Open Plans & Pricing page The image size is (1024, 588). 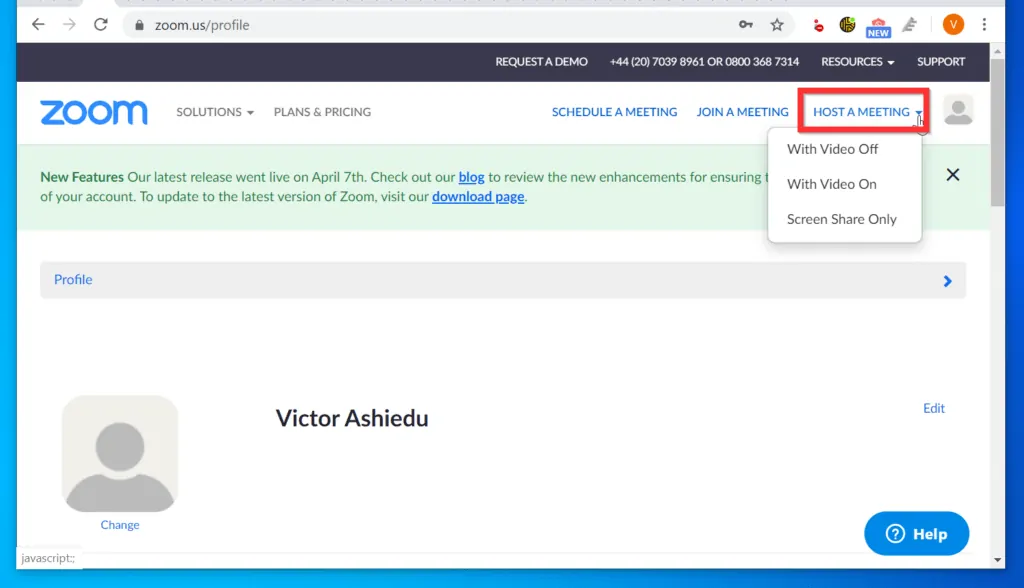[322, 112]
